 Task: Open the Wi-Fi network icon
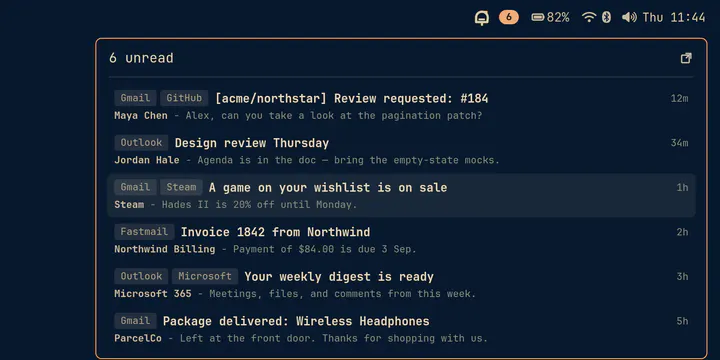click(x=588, y=17)
